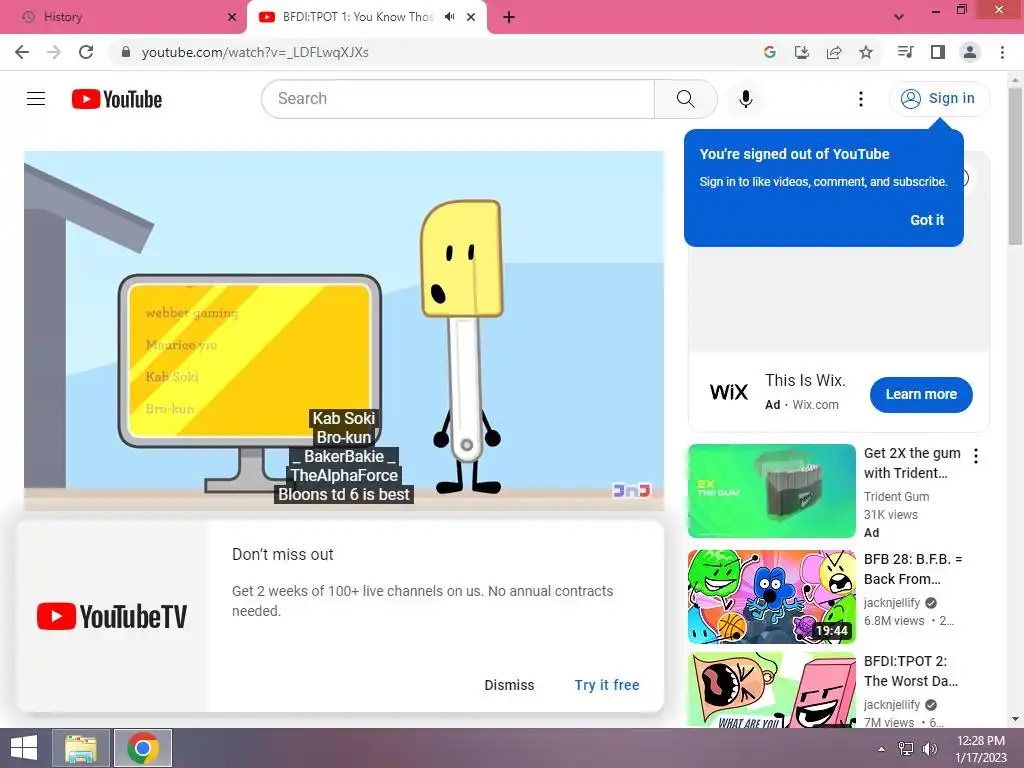
Task: Share this page icon in address bar
Action: (834, 52)
